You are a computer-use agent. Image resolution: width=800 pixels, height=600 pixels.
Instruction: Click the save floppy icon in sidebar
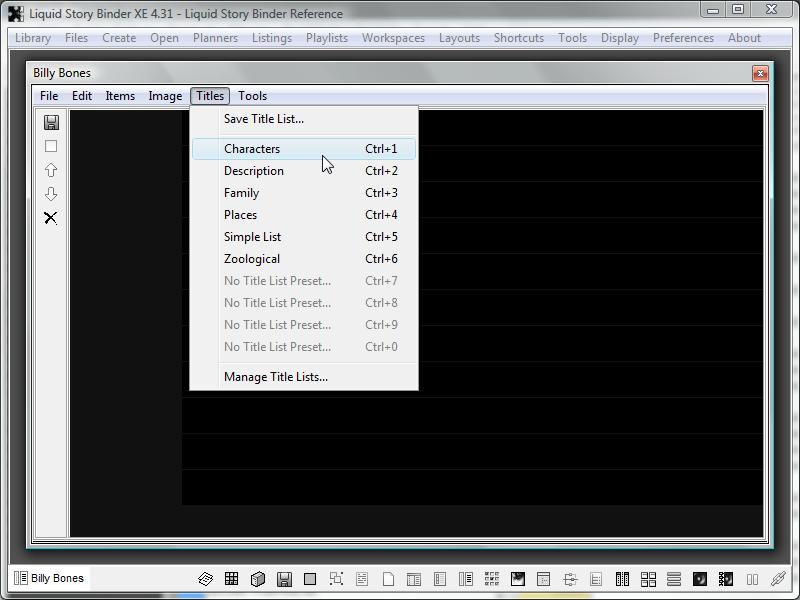tap(51, 122)
